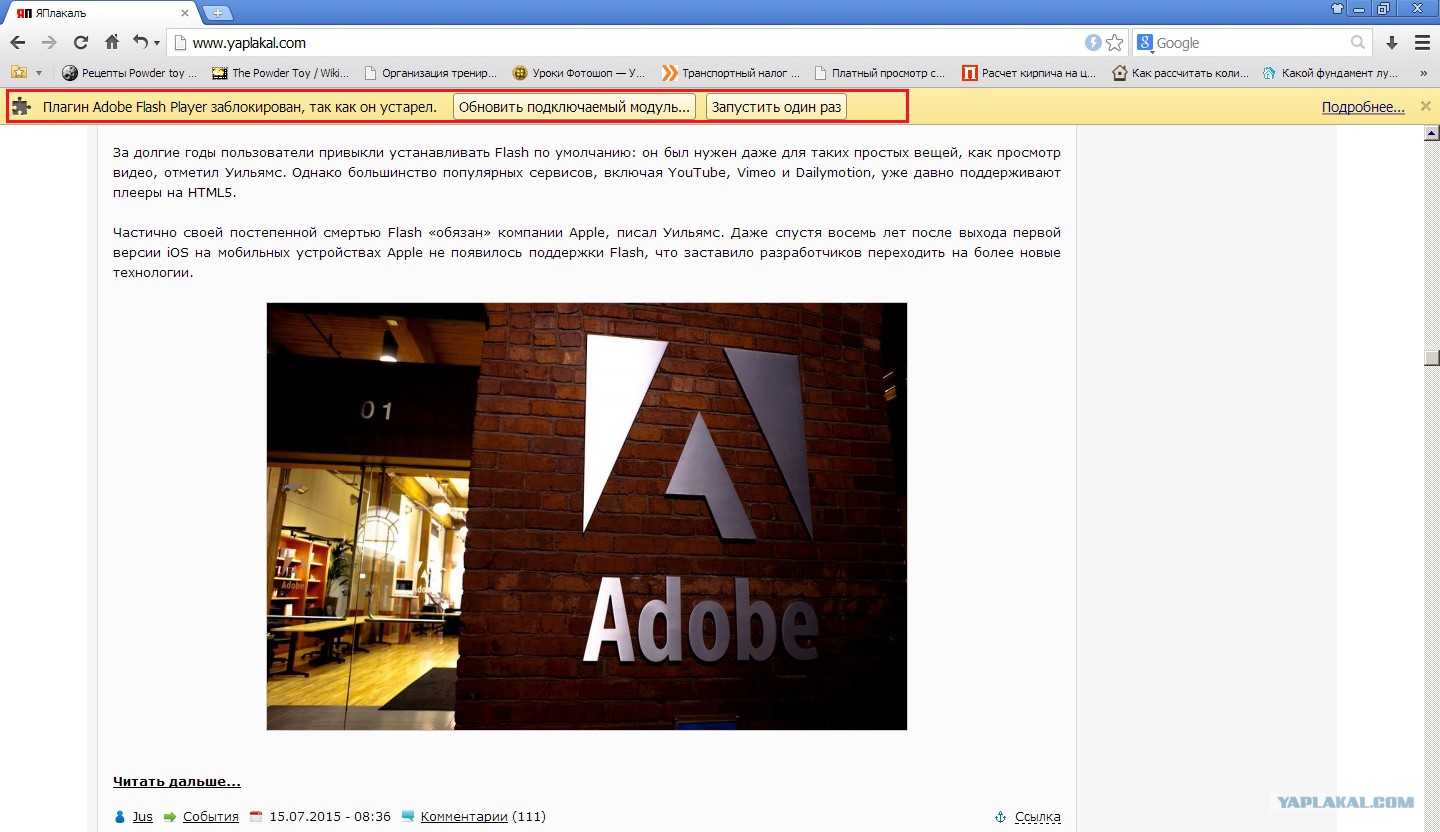Click the anchor icon beside Ссылка
The image size is (1440, 832).
[1000, 817]
